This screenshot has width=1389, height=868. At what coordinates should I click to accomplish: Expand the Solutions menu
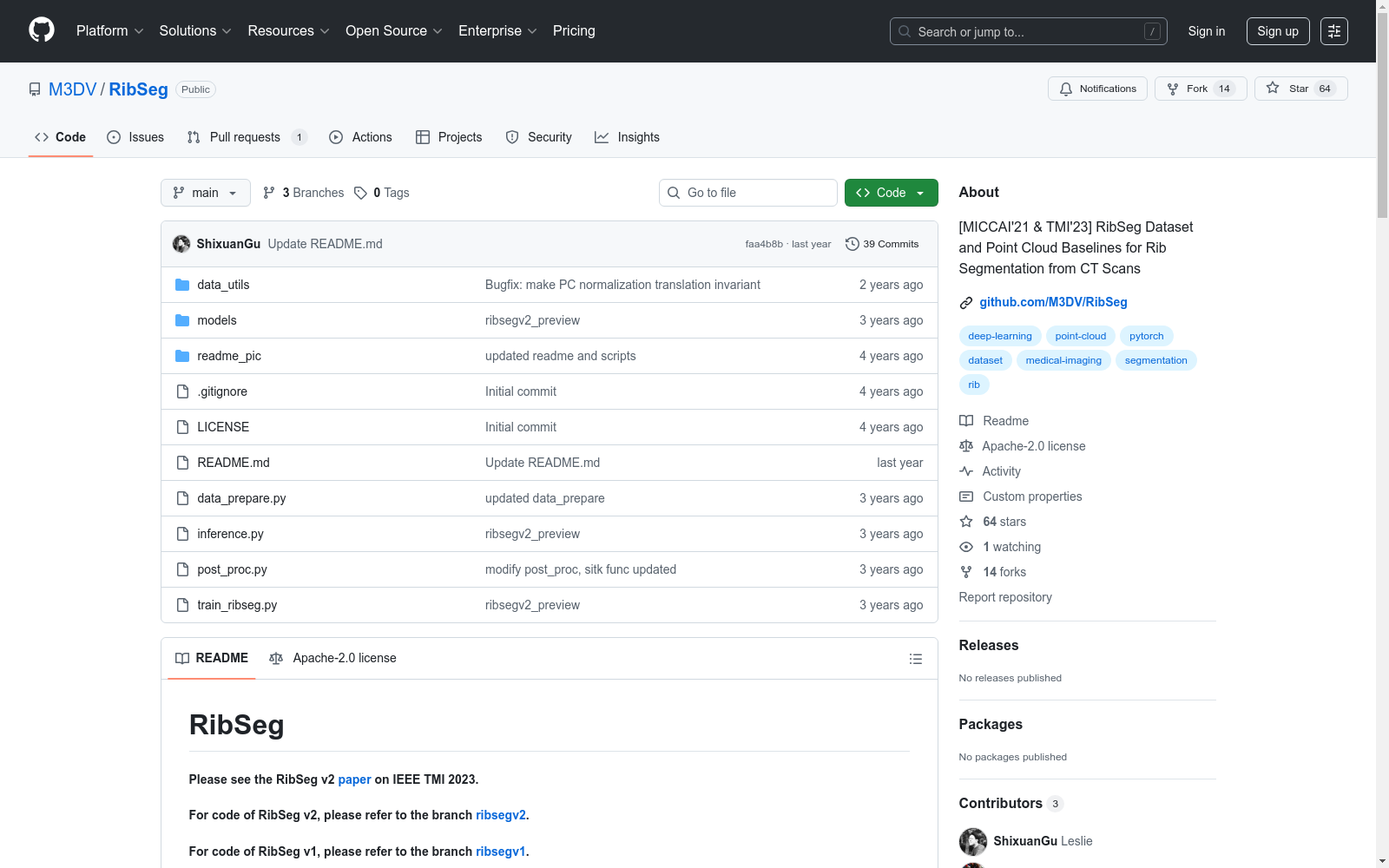pos(195,31)
